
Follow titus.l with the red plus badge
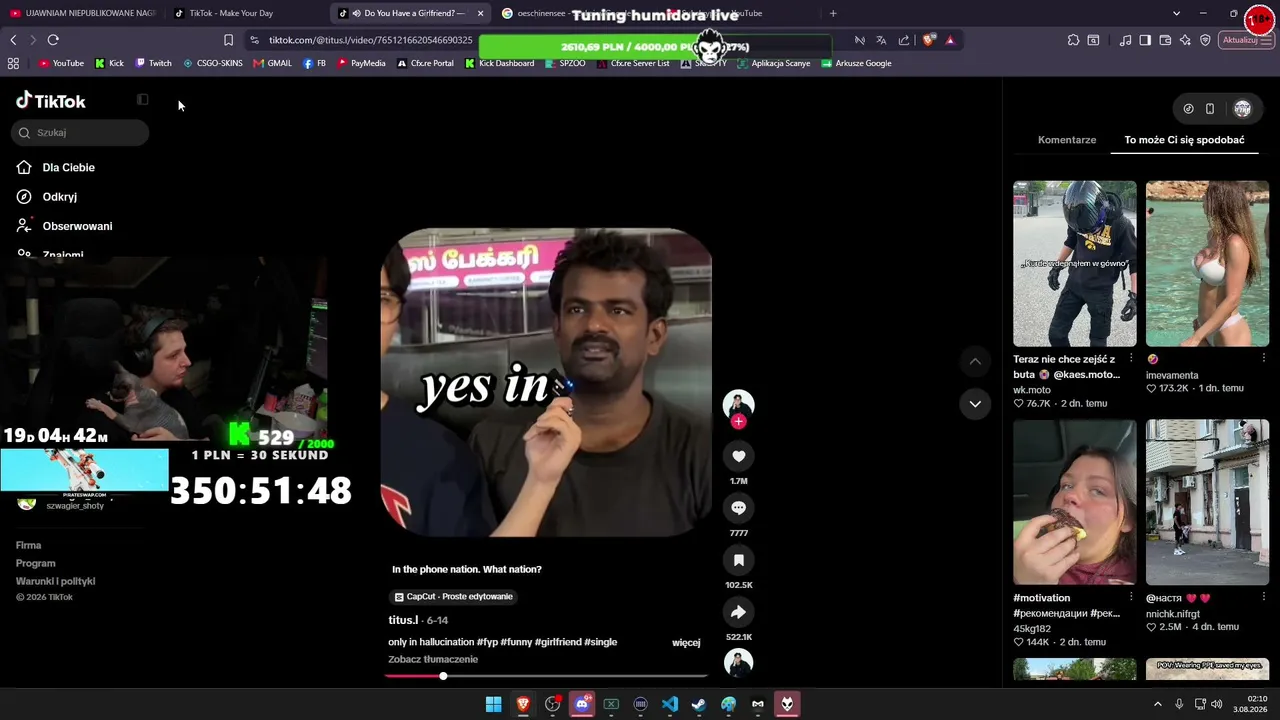point(739,422)
